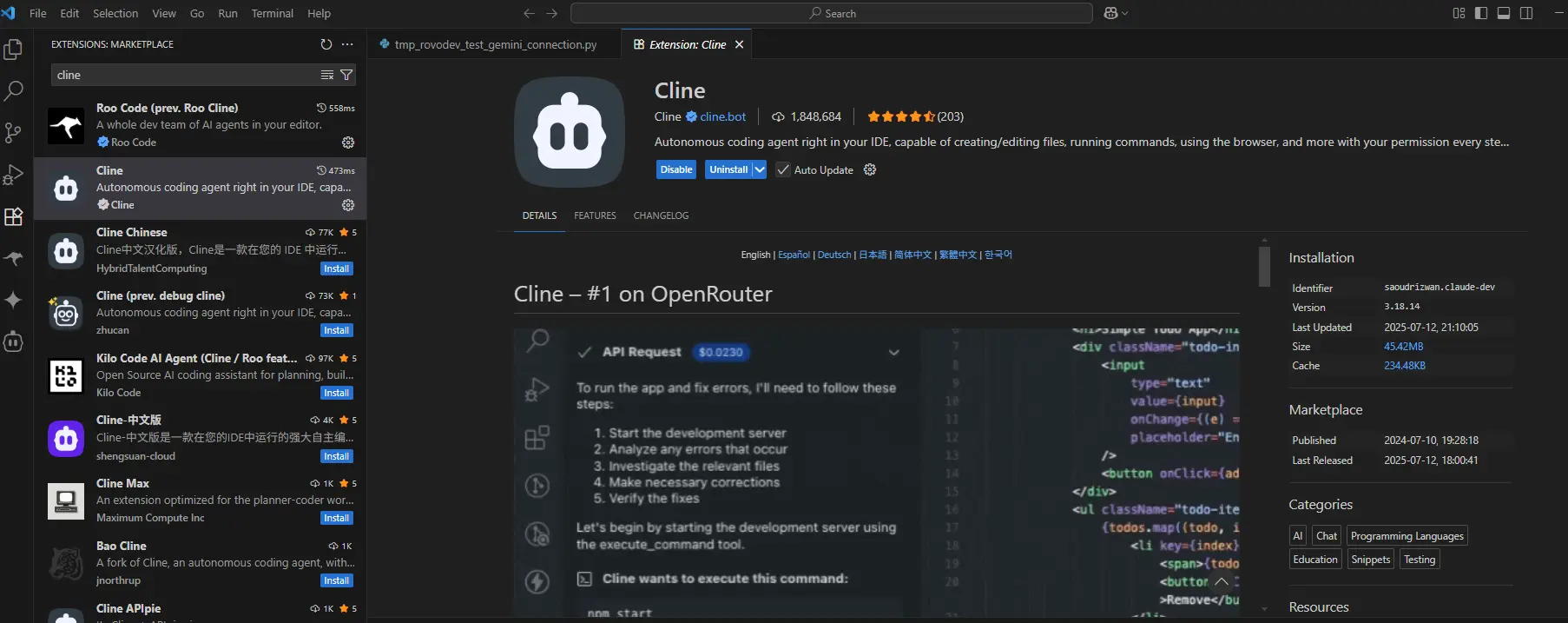Open the File menu
This screenshot has width=1568, height=623.
click(x=38, y=13)
